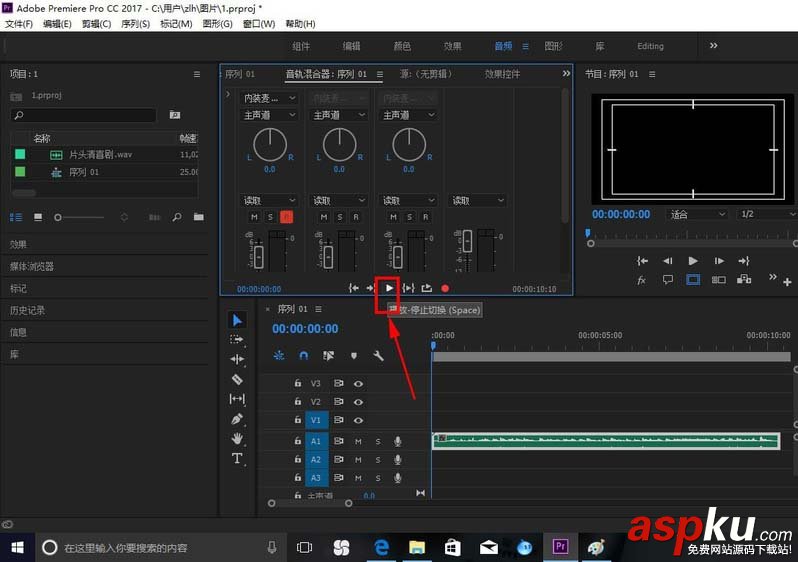Screen dimensions: 798x562
Task: Play the program monitor
Action: [x=693, y=261]
